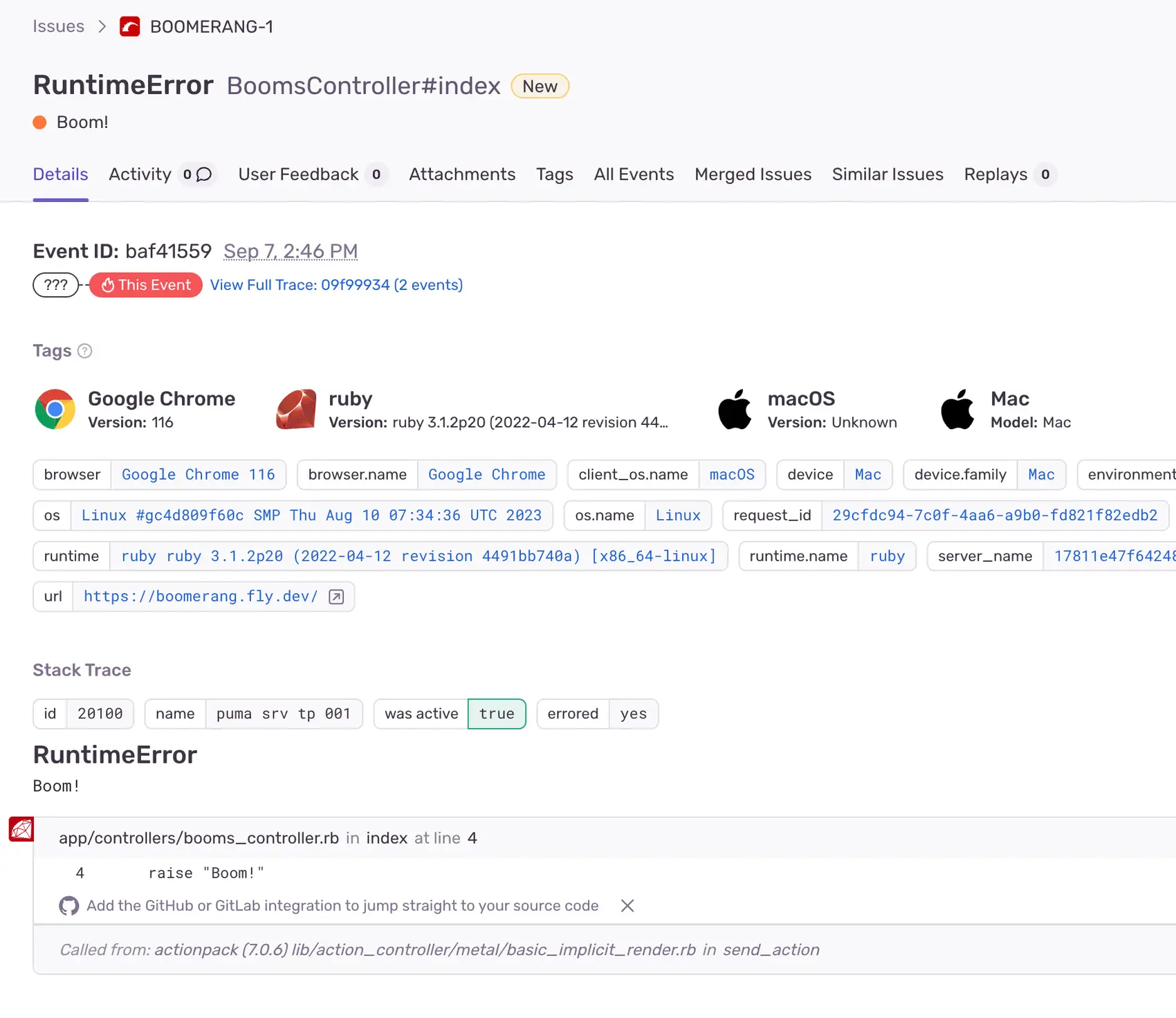1176x1018 pixels.
Task: Dismiss the GitHub integration prompt
Action: point(627,906)
